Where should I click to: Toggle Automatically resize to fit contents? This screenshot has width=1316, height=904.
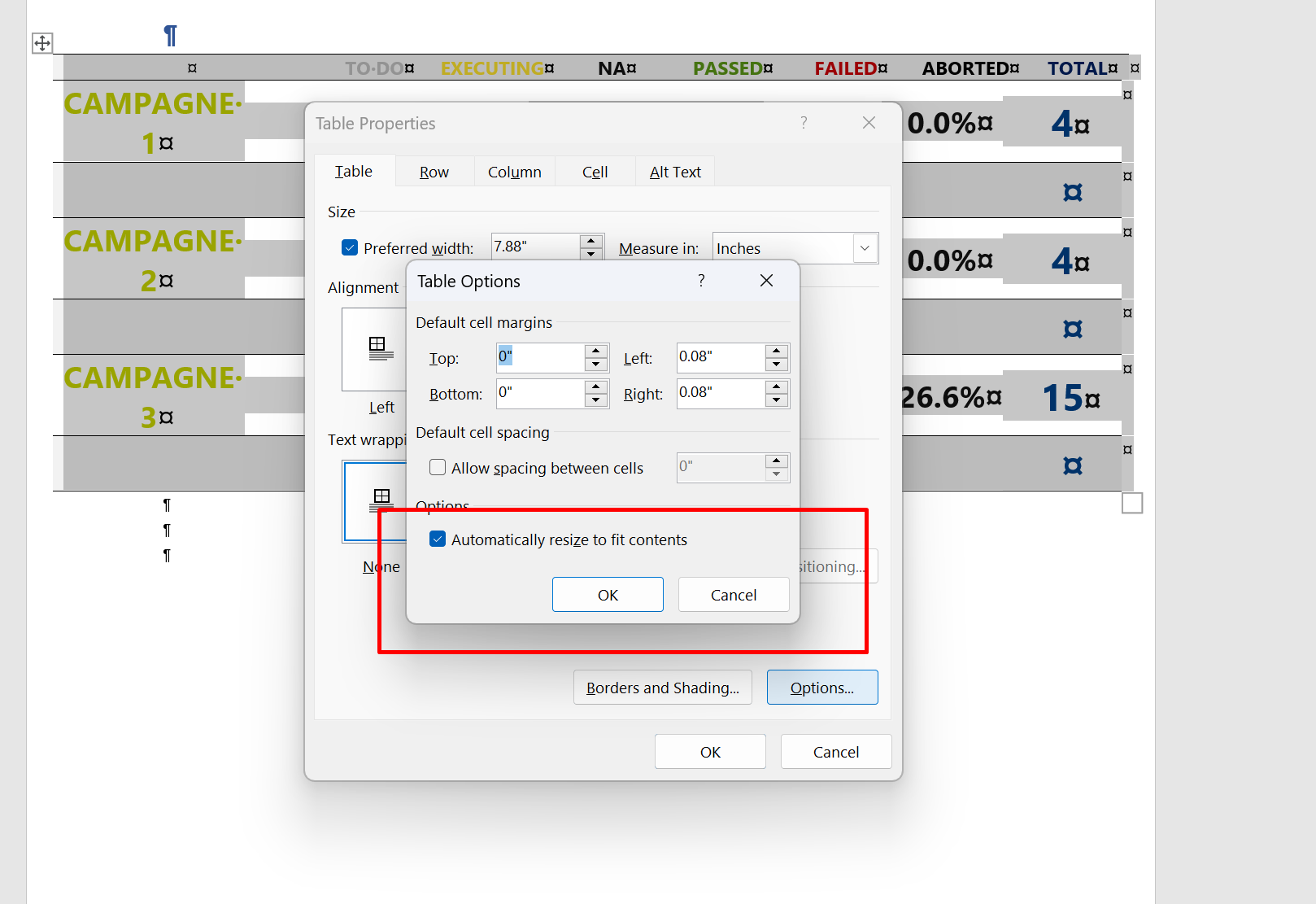438,539
